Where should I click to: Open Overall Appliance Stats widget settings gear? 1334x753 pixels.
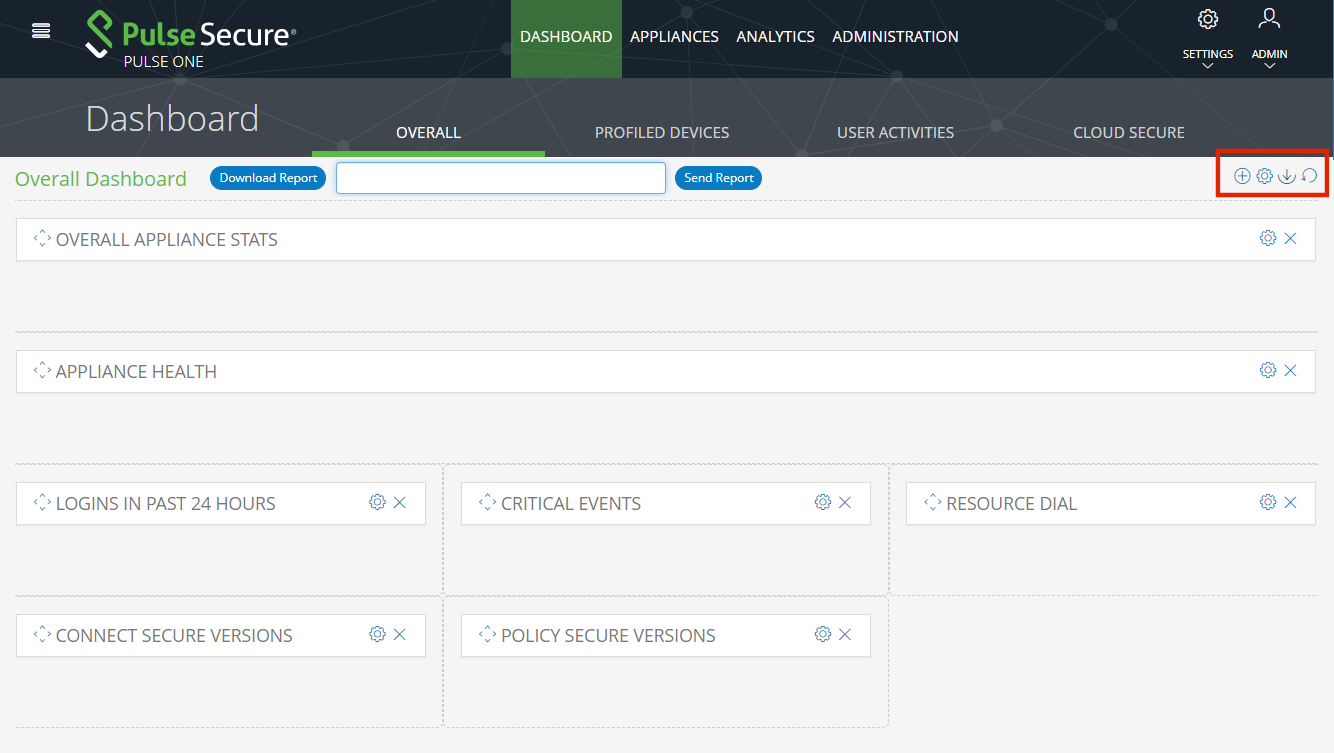point(1268,238)
